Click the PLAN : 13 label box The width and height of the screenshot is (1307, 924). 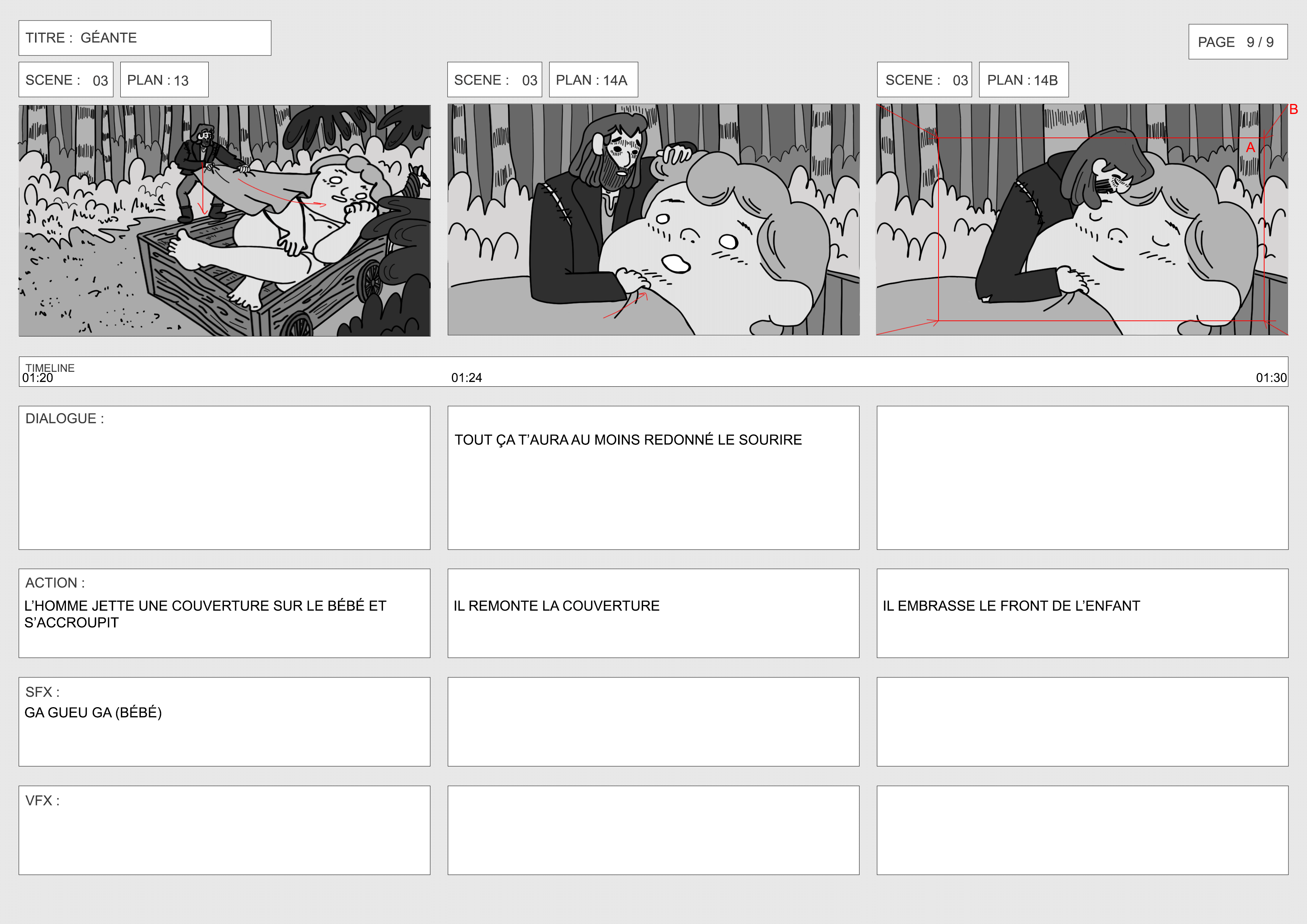(x=164, y=80)
